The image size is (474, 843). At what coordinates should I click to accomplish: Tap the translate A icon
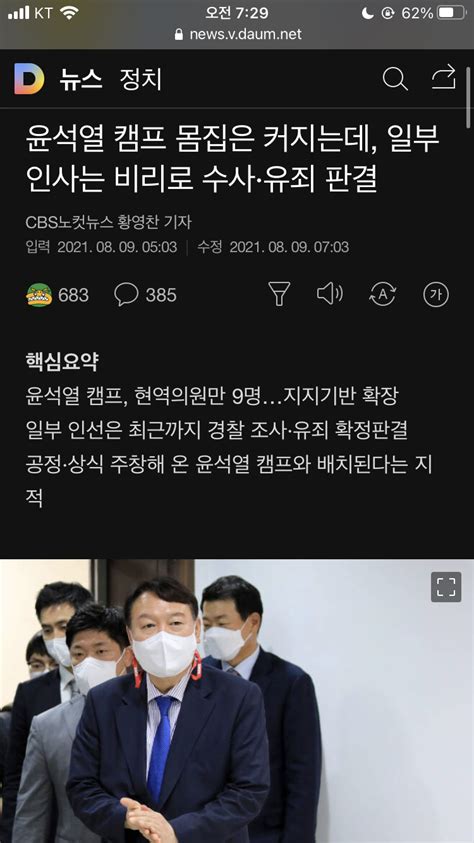pyautogui.click(x=383, y=294)
